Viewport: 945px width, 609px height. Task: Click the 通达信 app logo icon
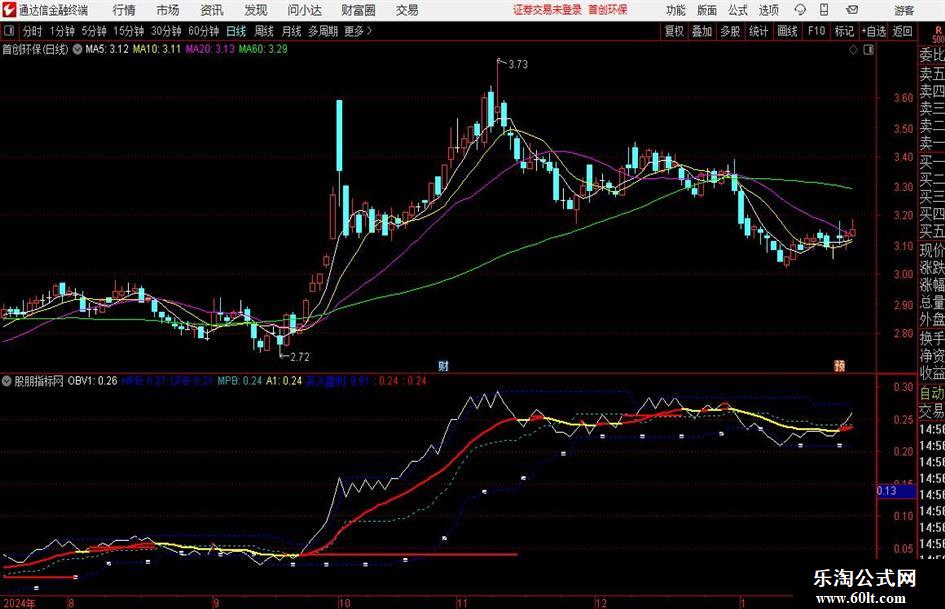[x=9, y=10]
